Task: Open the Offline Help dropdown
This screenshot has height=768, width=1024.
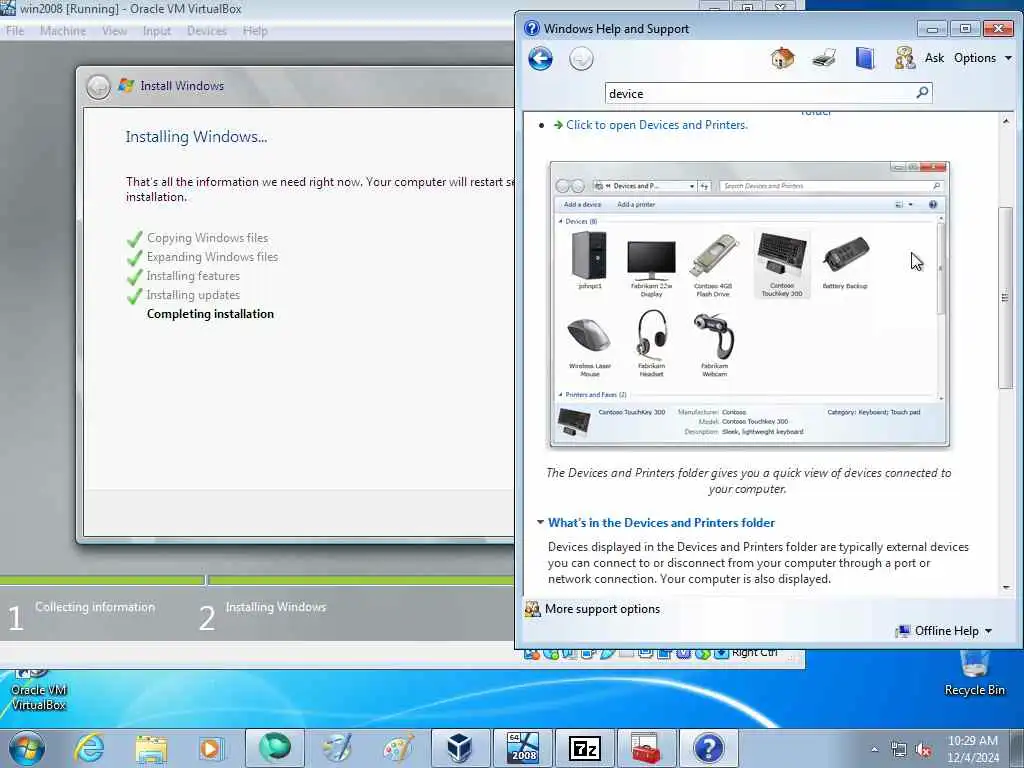Action: 953,631
